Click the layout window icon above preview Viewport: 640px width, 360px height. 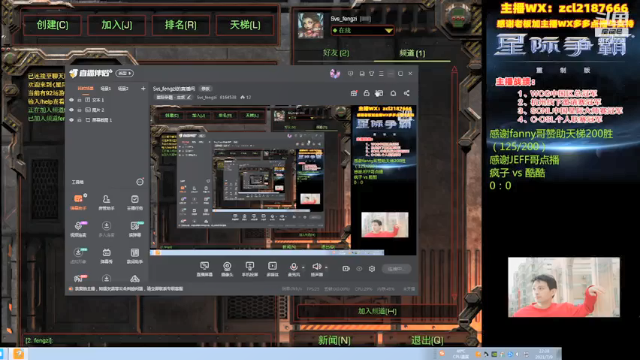[x=379, y=93]
